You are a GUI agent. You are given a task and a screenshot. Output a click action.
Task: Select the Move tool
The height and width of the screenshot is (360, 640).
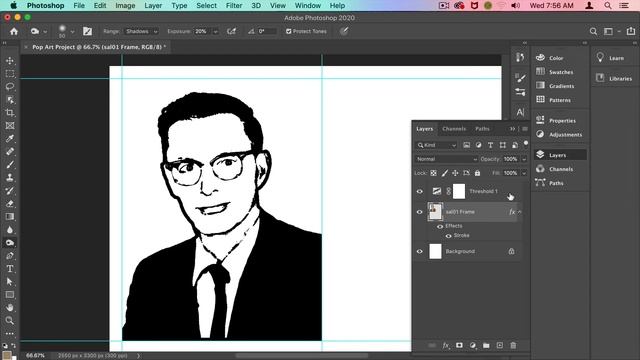[x=10, y=60]
